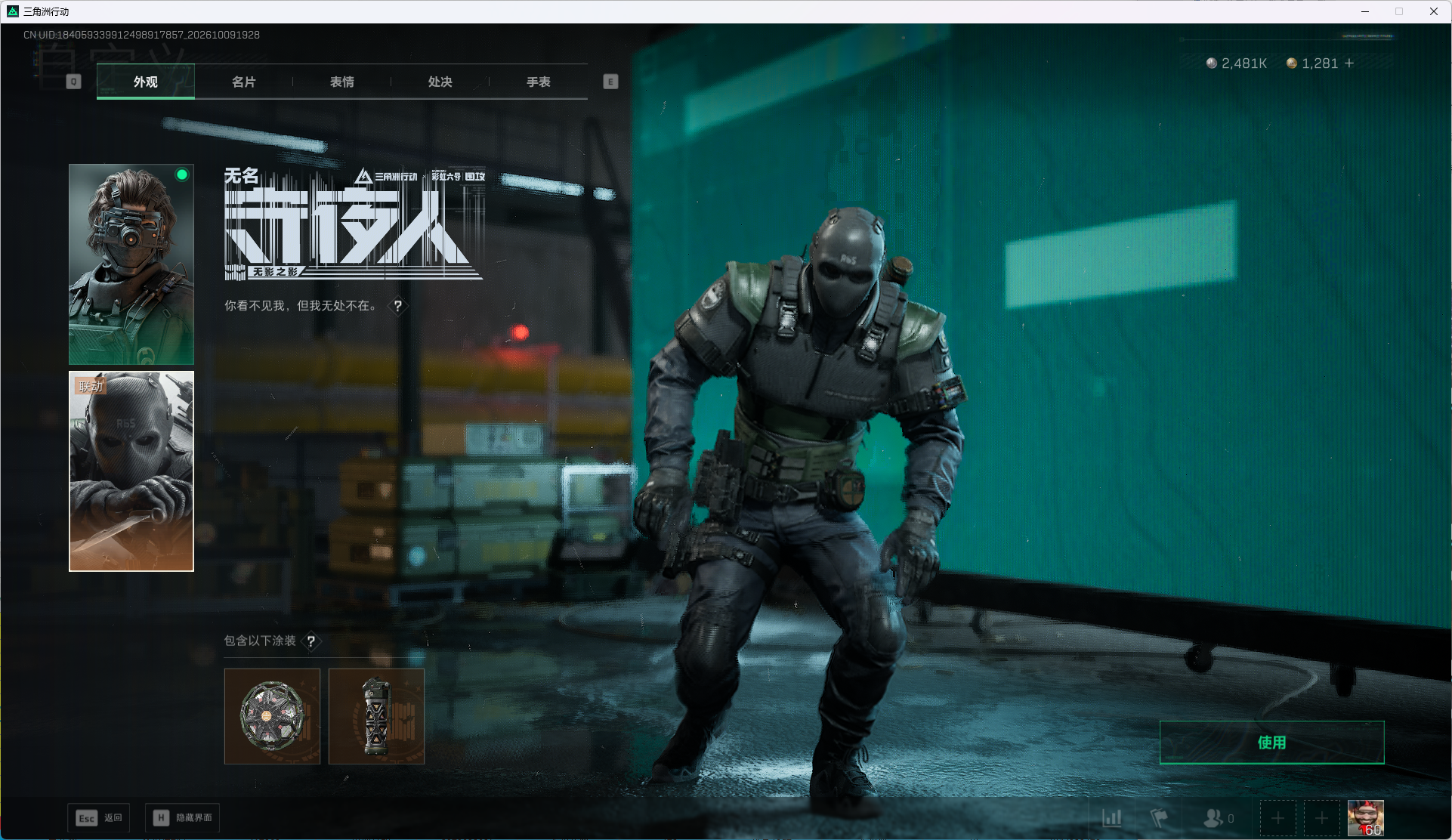Open the flag icon in bottom bar

[x=1159, y=818]
